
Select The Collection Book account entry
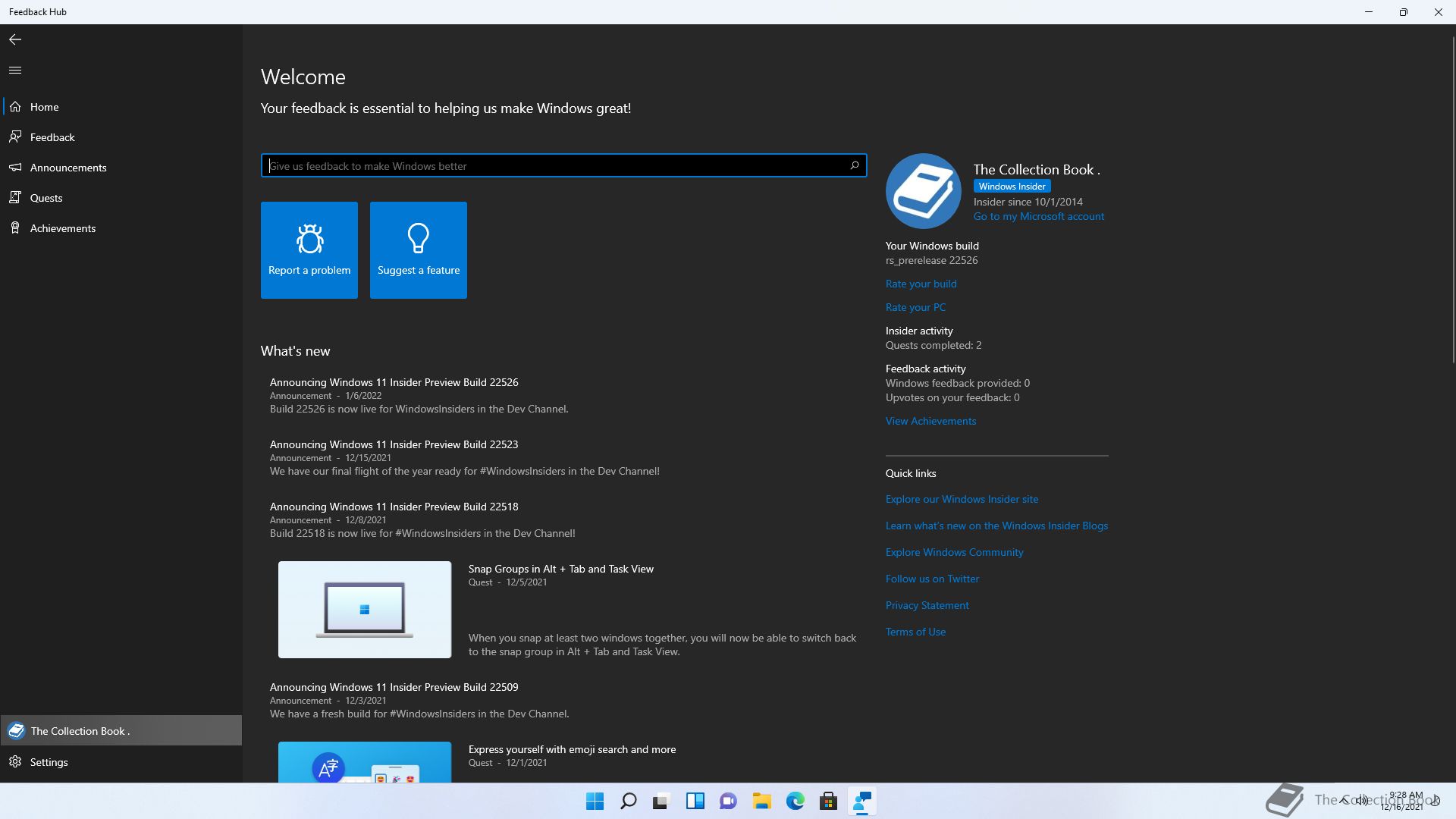point(121,731)
